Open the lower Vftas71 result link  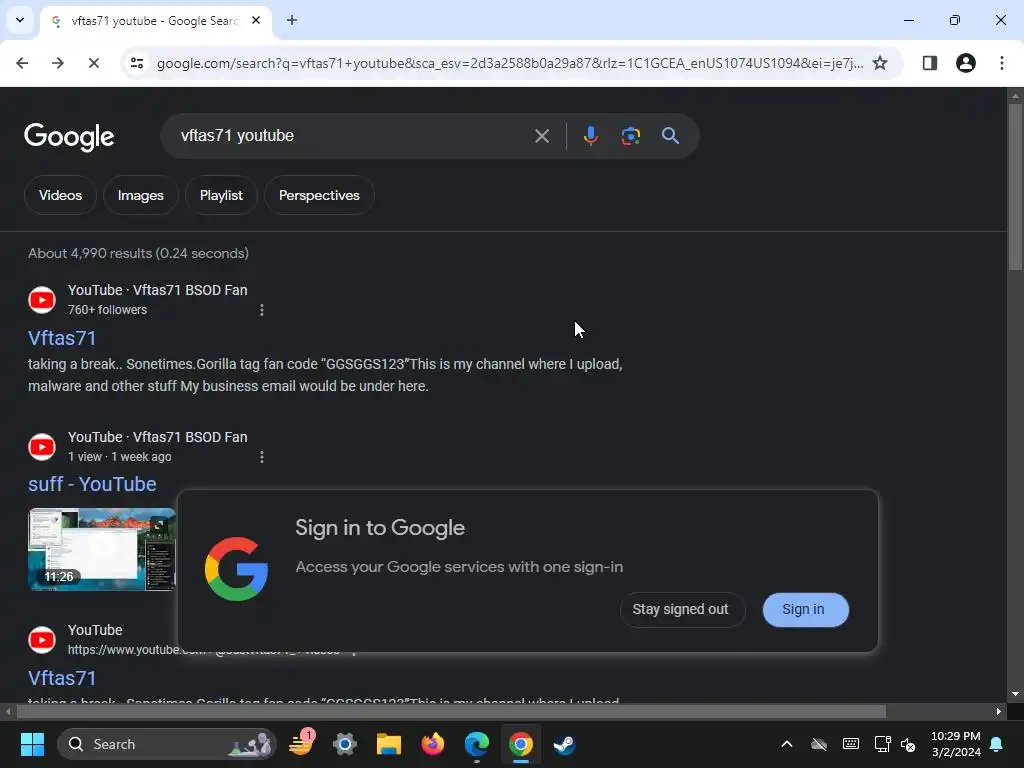[x=62, y=679]
